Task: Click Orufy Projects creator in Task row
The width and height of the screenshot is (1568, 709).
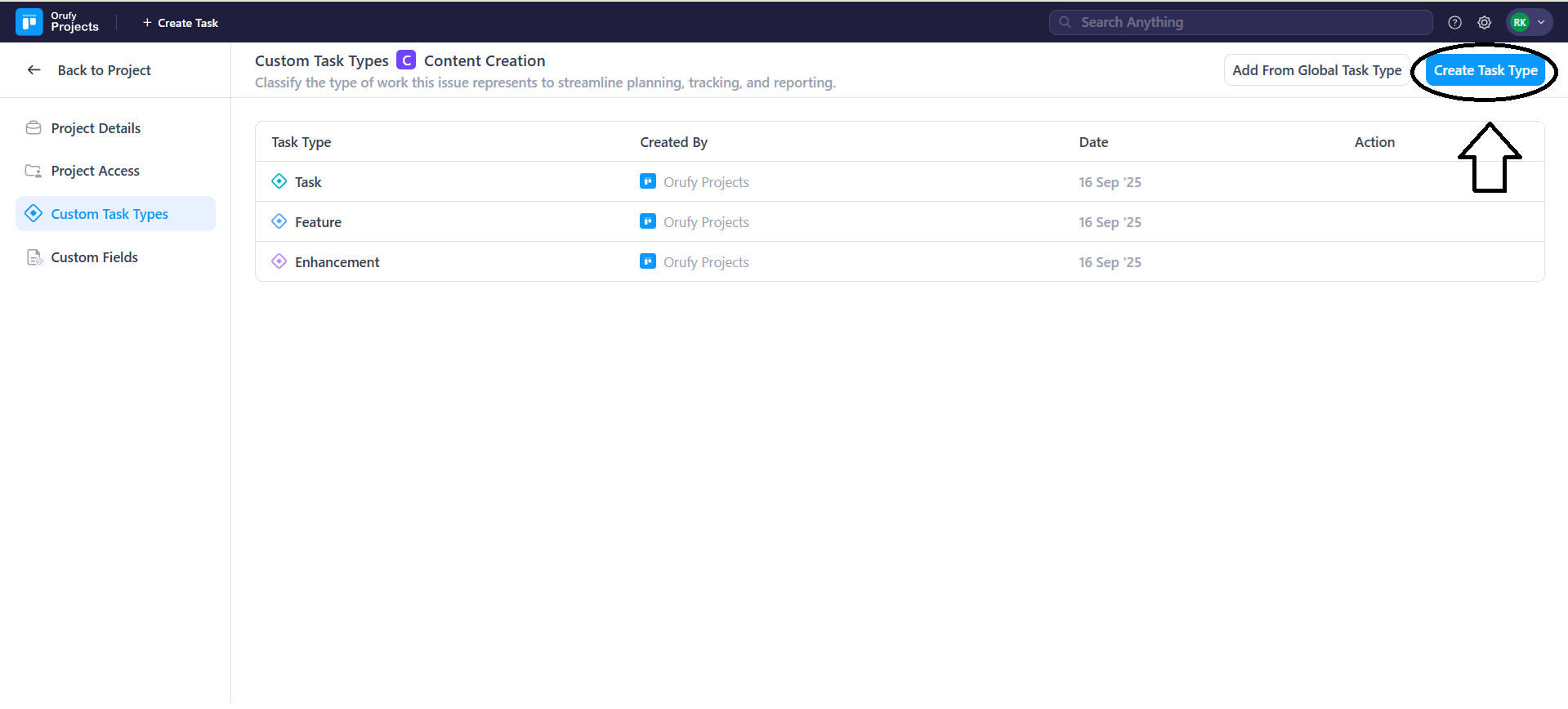Action: (705, 182)
